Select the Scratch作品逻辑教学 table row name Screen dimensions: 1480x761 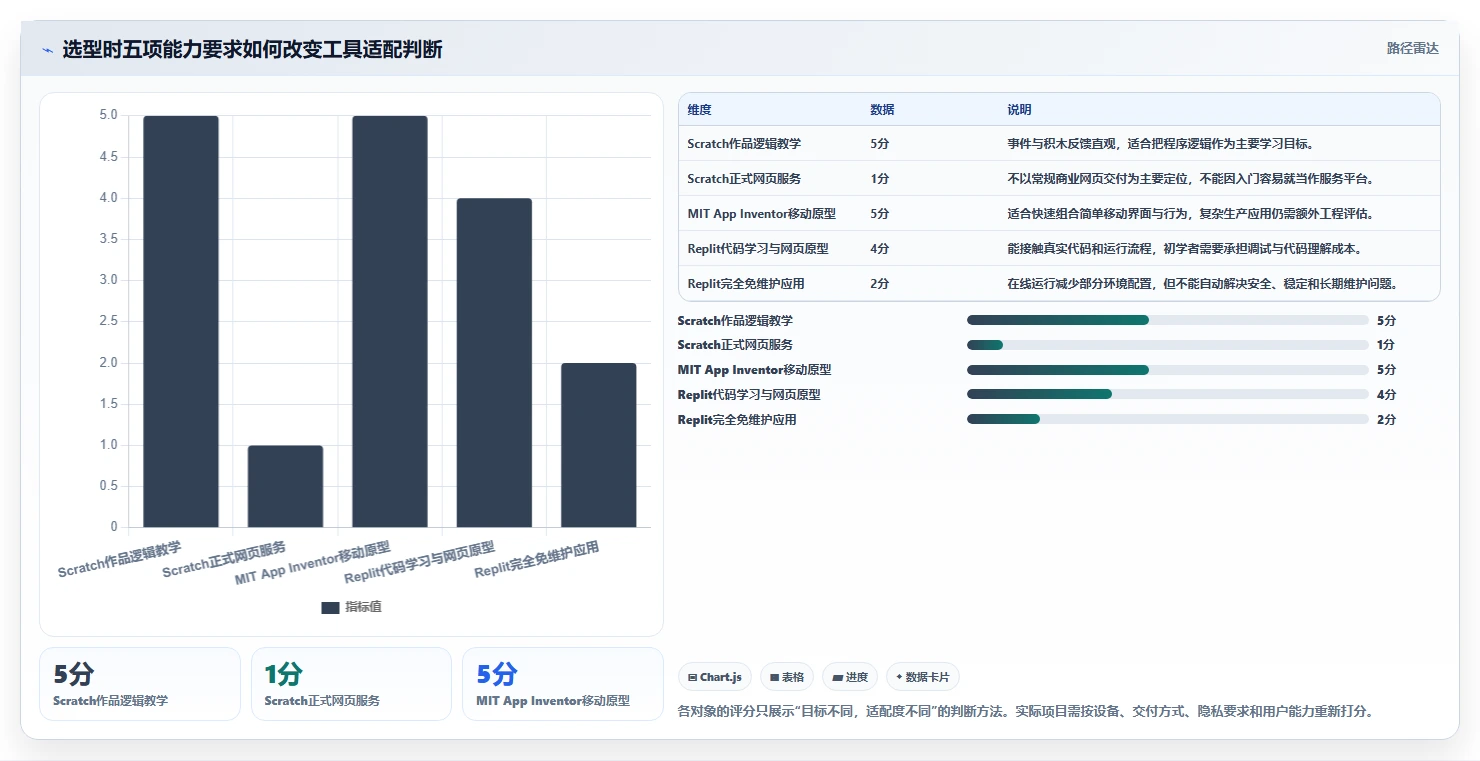tap(744, 144)
